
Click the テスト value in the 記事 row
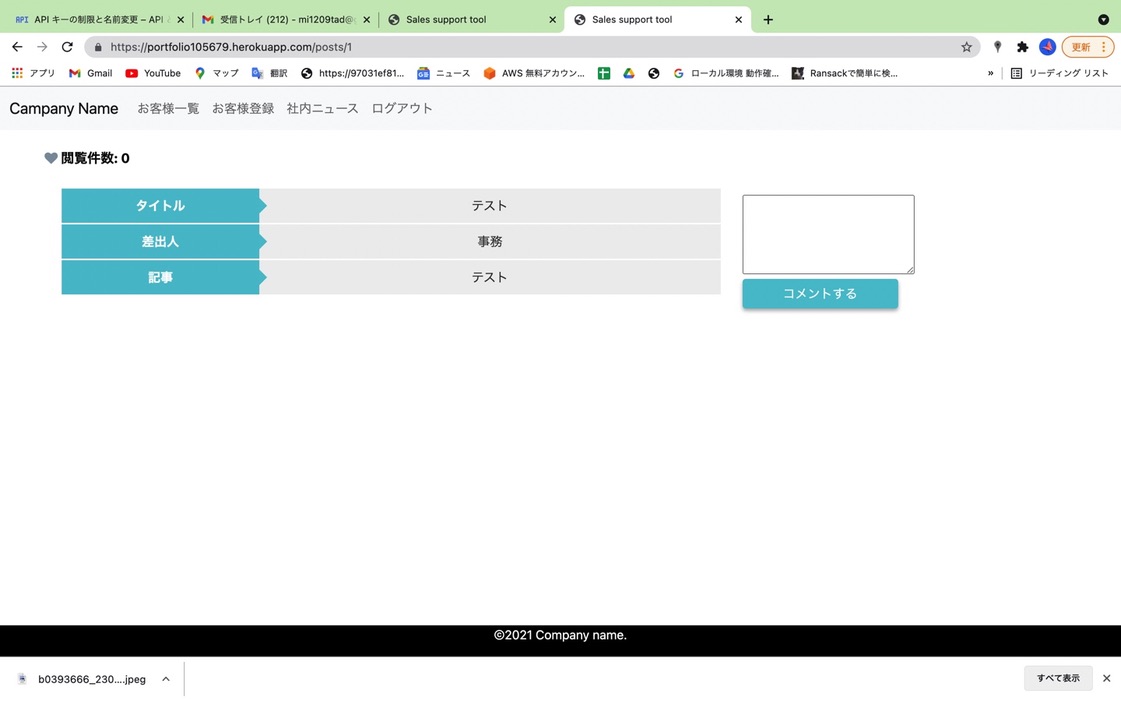coord(490,277)
